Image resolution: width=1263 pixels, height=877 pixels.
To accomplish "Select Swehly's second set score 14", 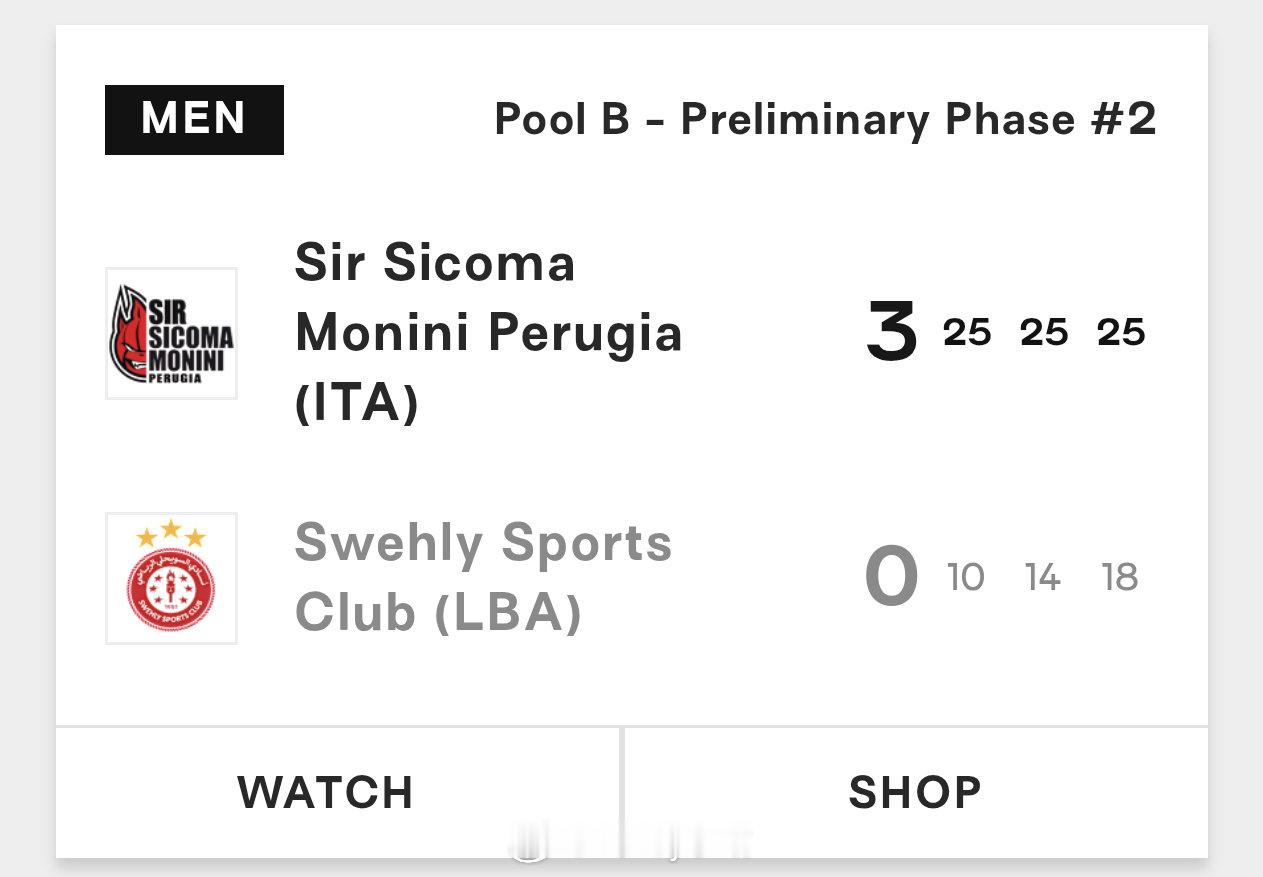I will click(x=1042, y=577).
